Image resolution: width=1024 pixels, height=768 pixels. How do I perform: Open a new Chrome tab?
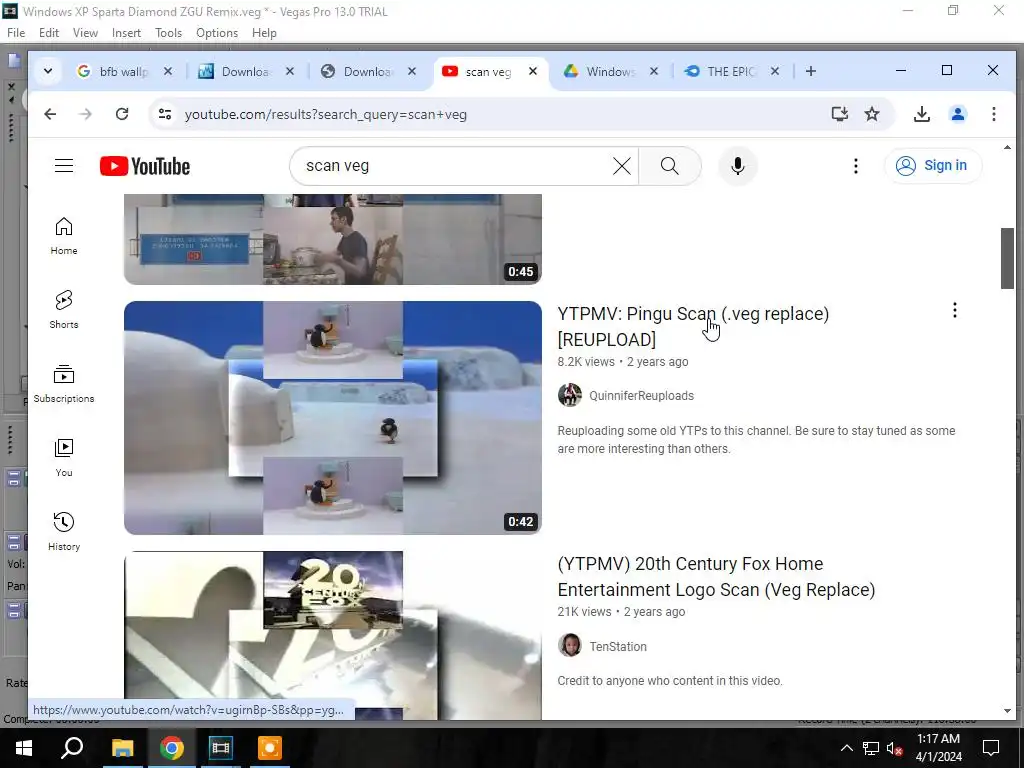(x=810, y=71)
